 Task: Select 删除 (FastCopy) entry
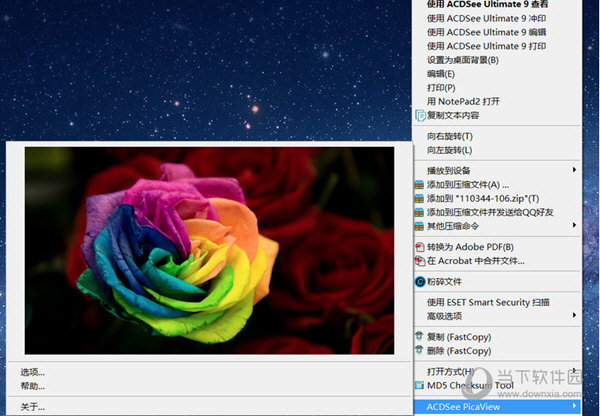459,351
